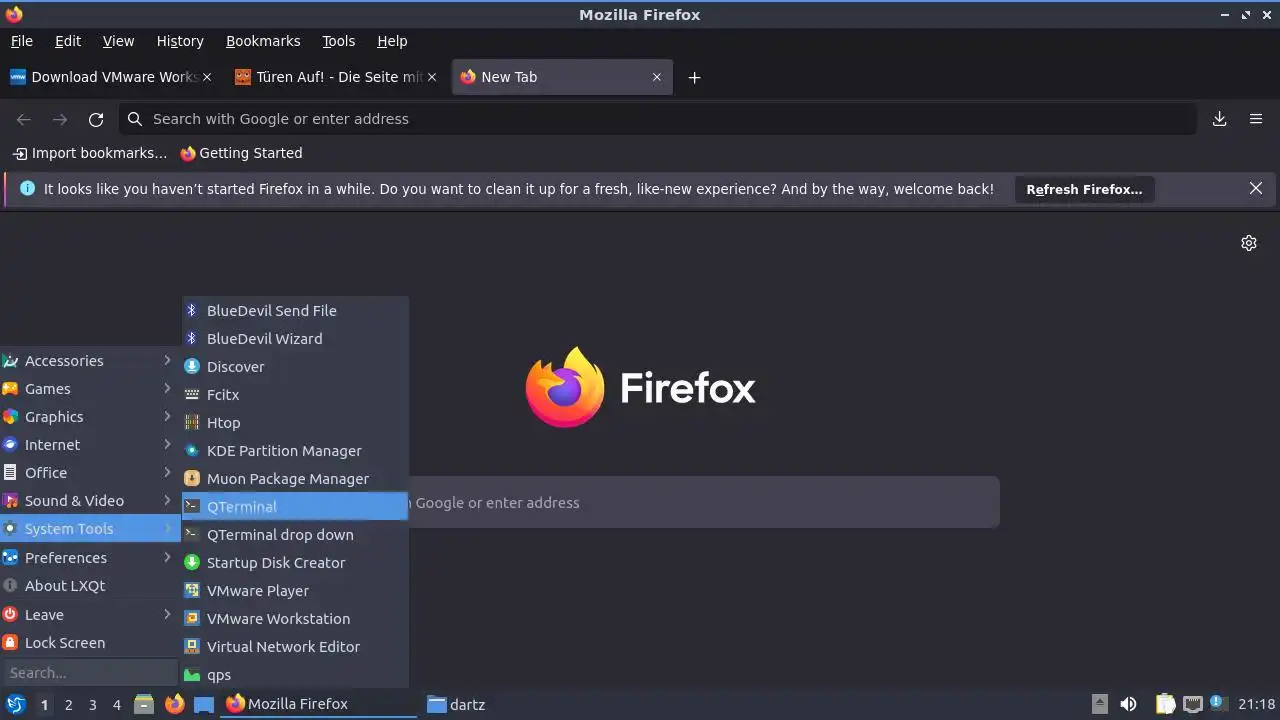The width and height of the screenshot is (1280, 720).
Task: Expand the Office submenu
Action: click(89, 473)
